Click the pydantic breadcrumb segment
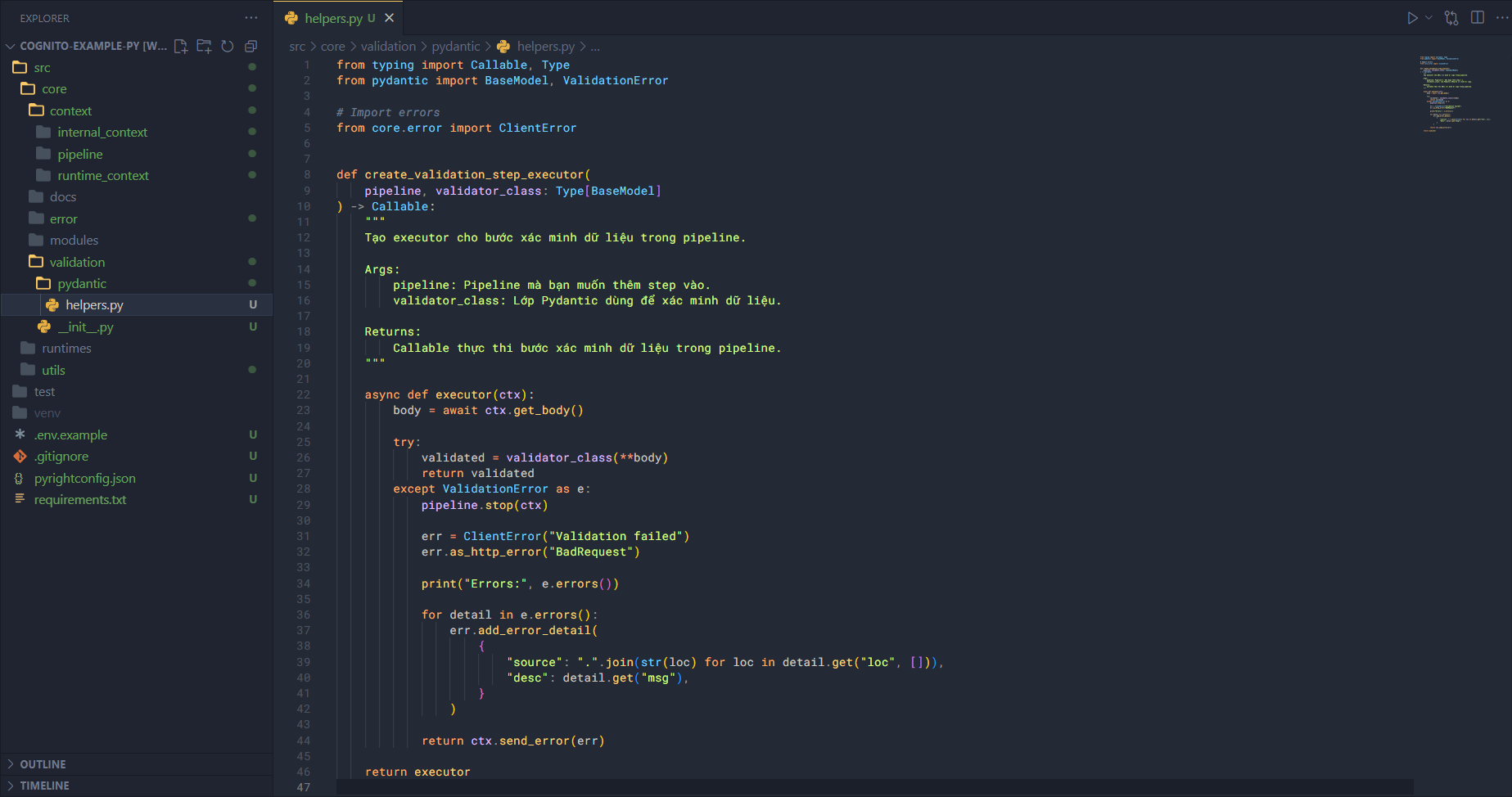This screenshot has height=797, width=1512. point(455,47)
